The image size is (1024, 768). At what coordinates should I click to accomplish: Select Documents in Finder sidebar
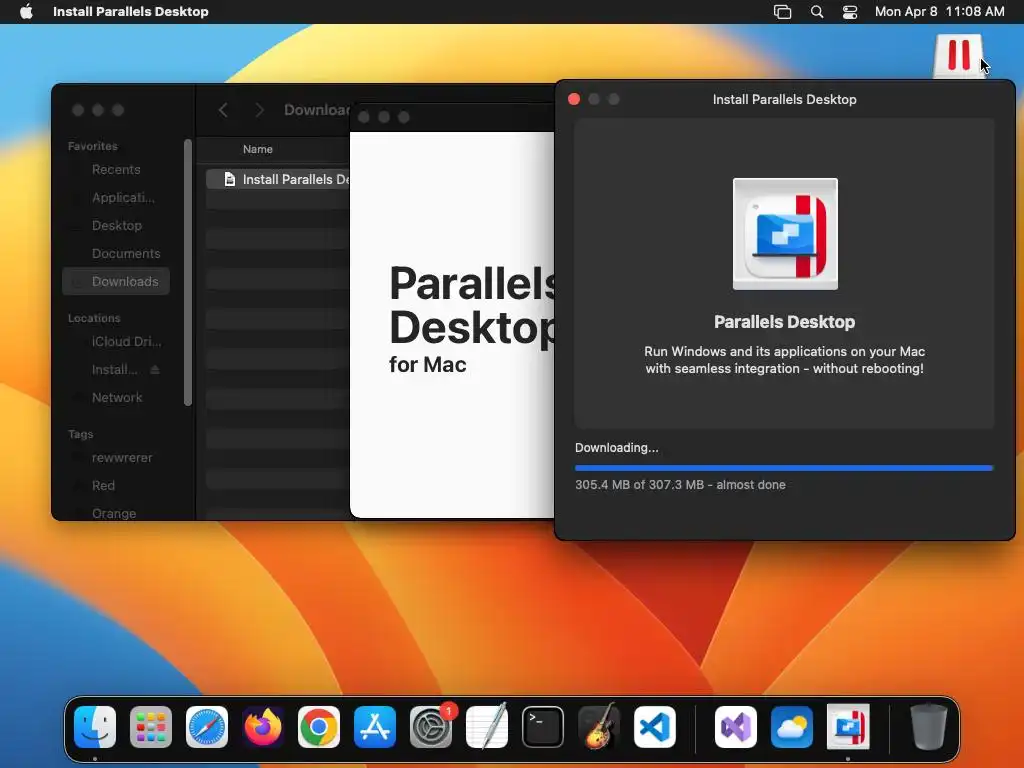tap(116, 254)
